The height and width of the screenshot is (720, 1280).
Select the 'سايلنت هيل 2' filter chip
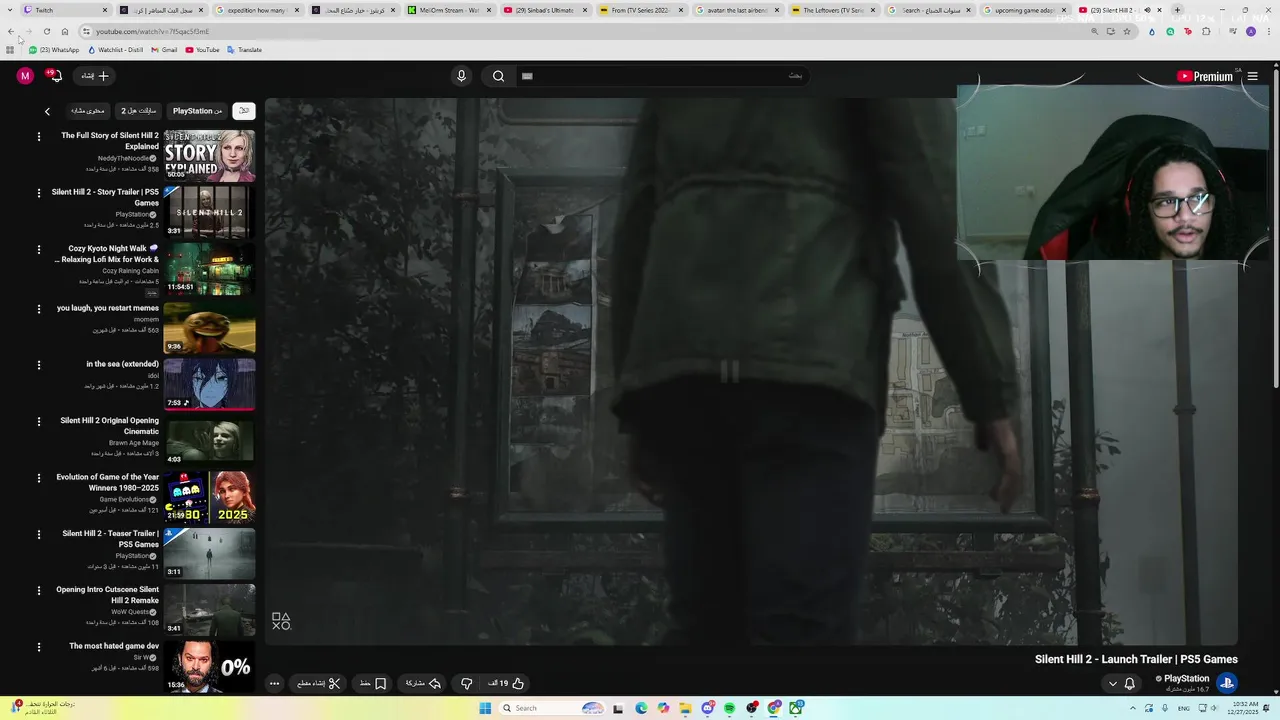[139, 111]
